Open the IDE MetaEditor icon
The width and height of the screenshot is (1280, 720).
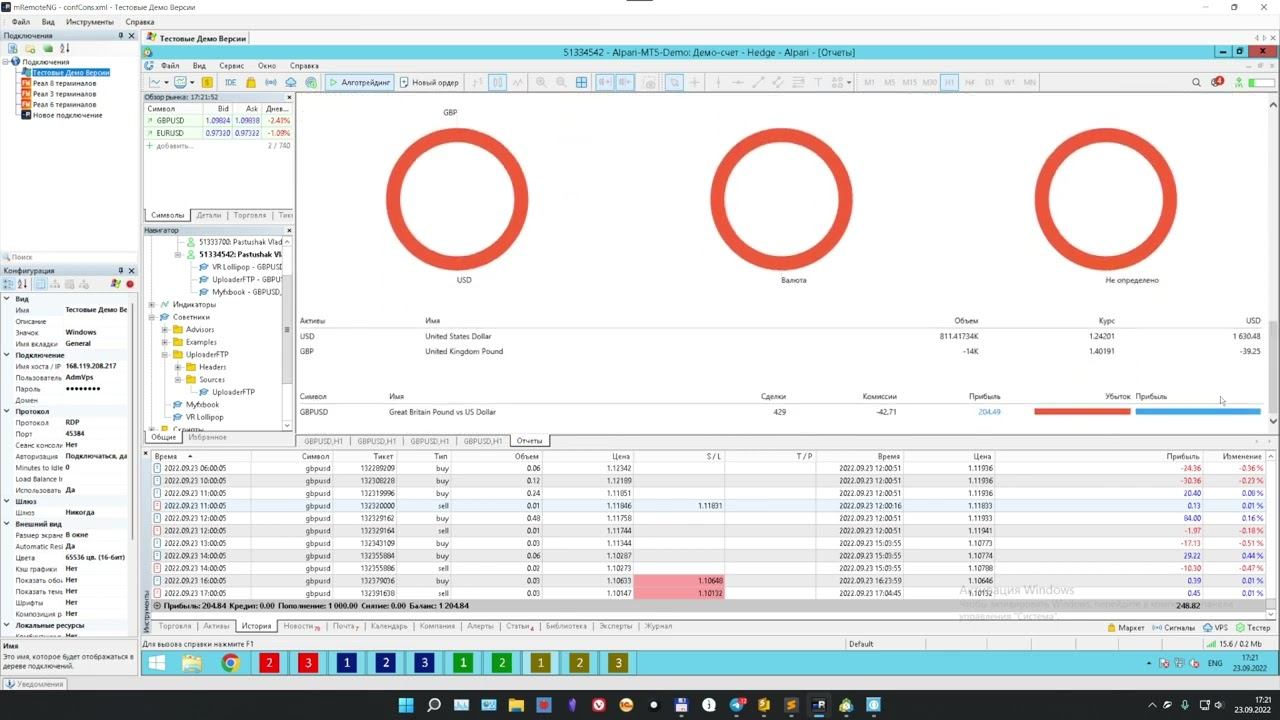230,82
